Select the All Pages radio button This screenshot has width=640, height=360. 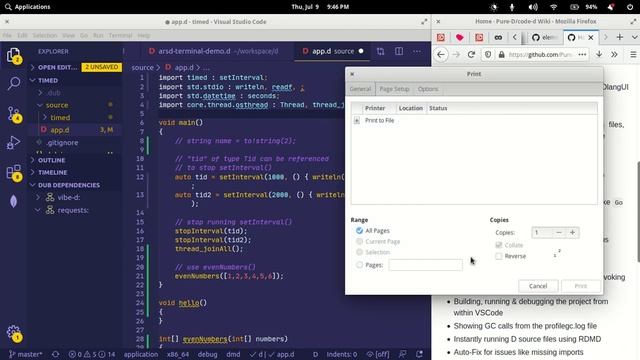(x=359, y=231)
